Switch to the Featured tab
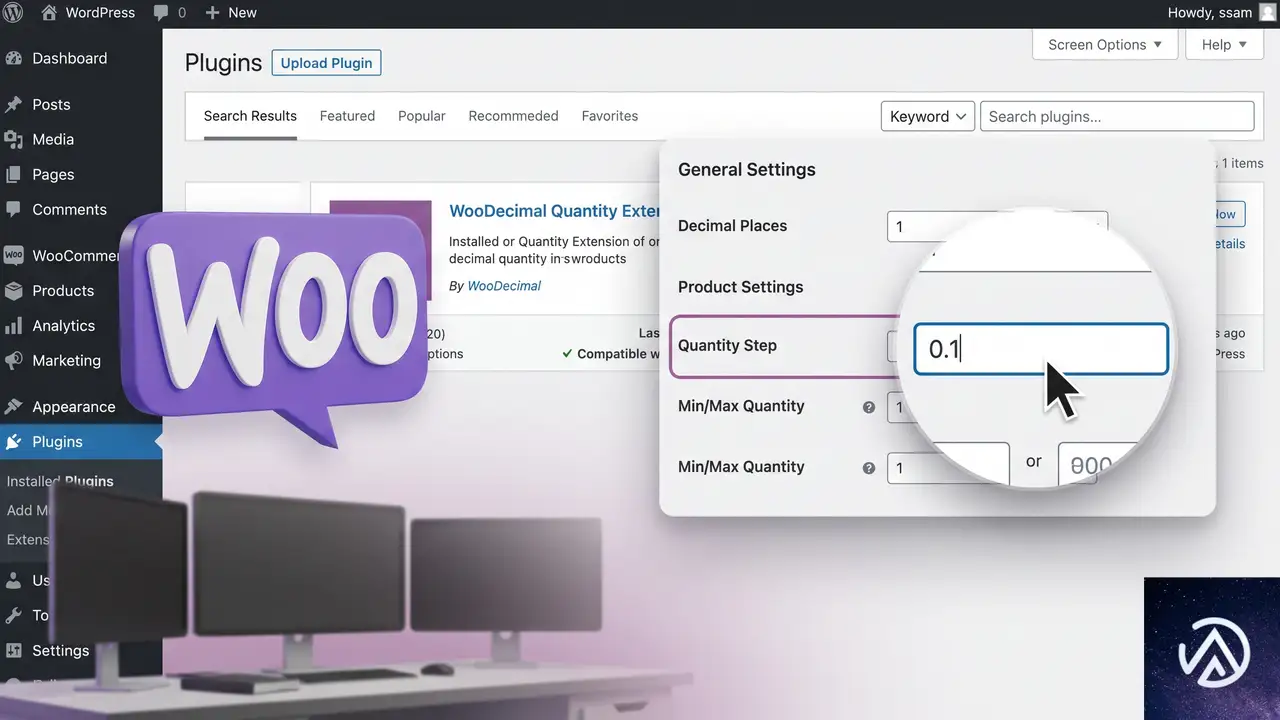Viewport: 1280px width, 720px height. tap(347, 116)
